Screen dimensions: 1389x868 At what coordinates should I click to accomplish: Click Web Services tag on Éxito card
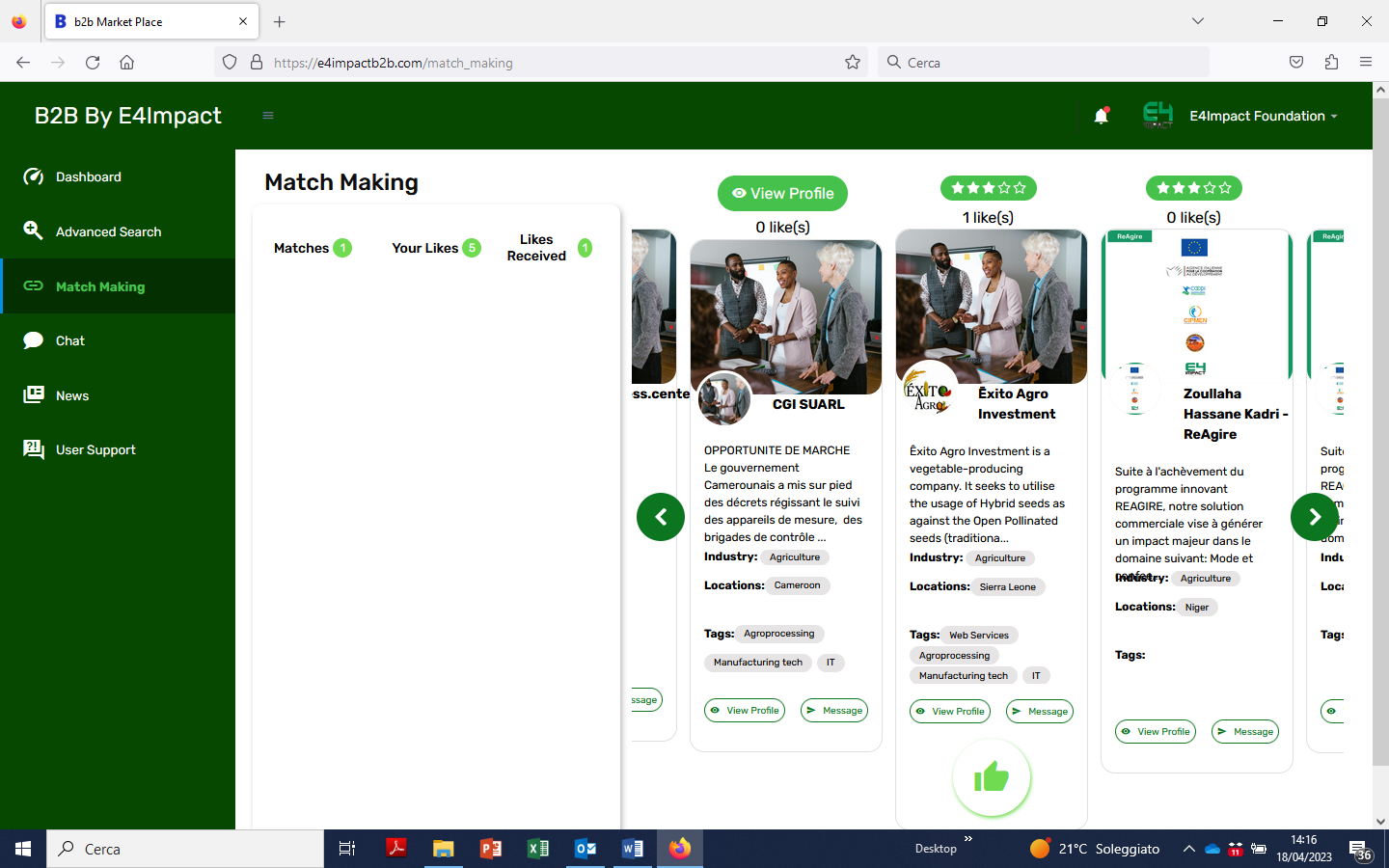click(x=979, y=635)
